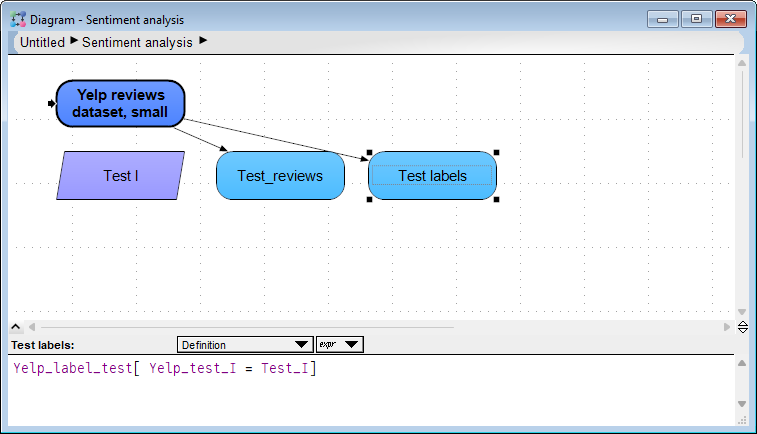The image size is (757, 434).
Task: Click the bottom-right resize grip of the window
Action: (743, 421)
